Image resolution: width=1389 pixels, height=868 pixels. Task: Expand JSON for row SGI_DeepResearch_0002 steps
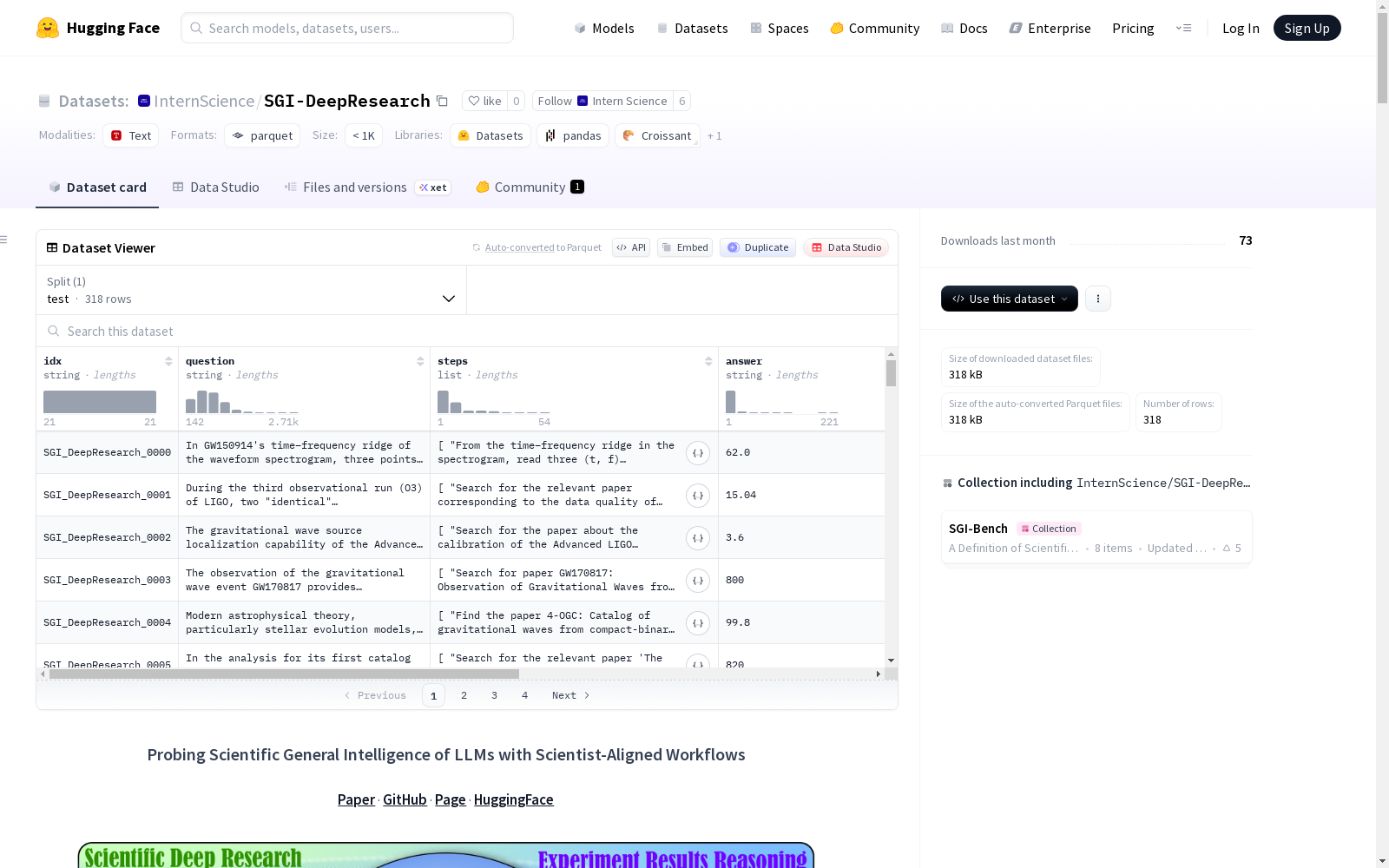click(x=698, y=538)
